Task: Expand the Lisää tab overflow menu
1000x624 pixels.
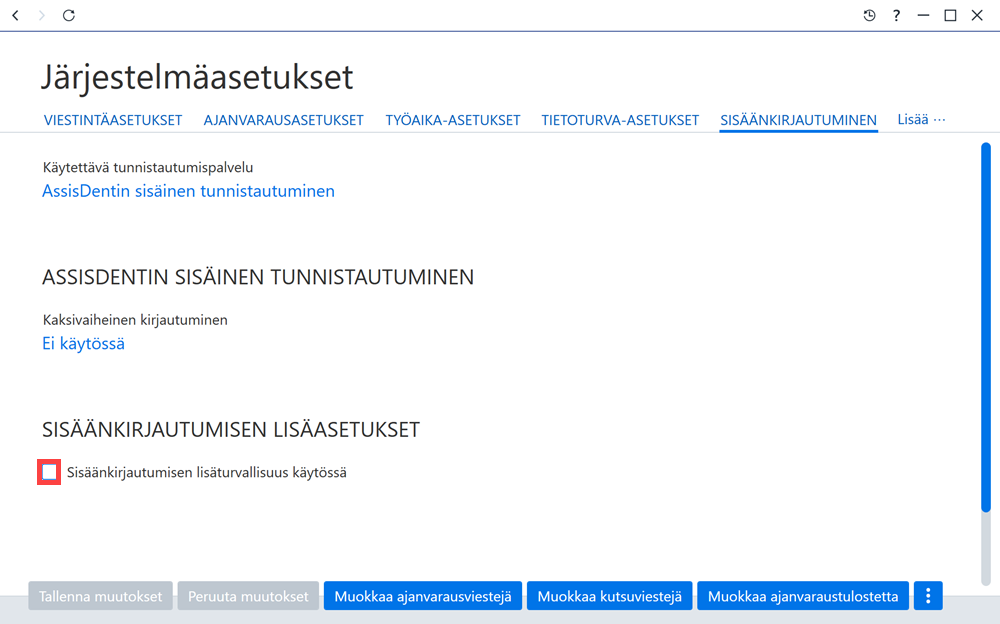Action: pos(921,119)
